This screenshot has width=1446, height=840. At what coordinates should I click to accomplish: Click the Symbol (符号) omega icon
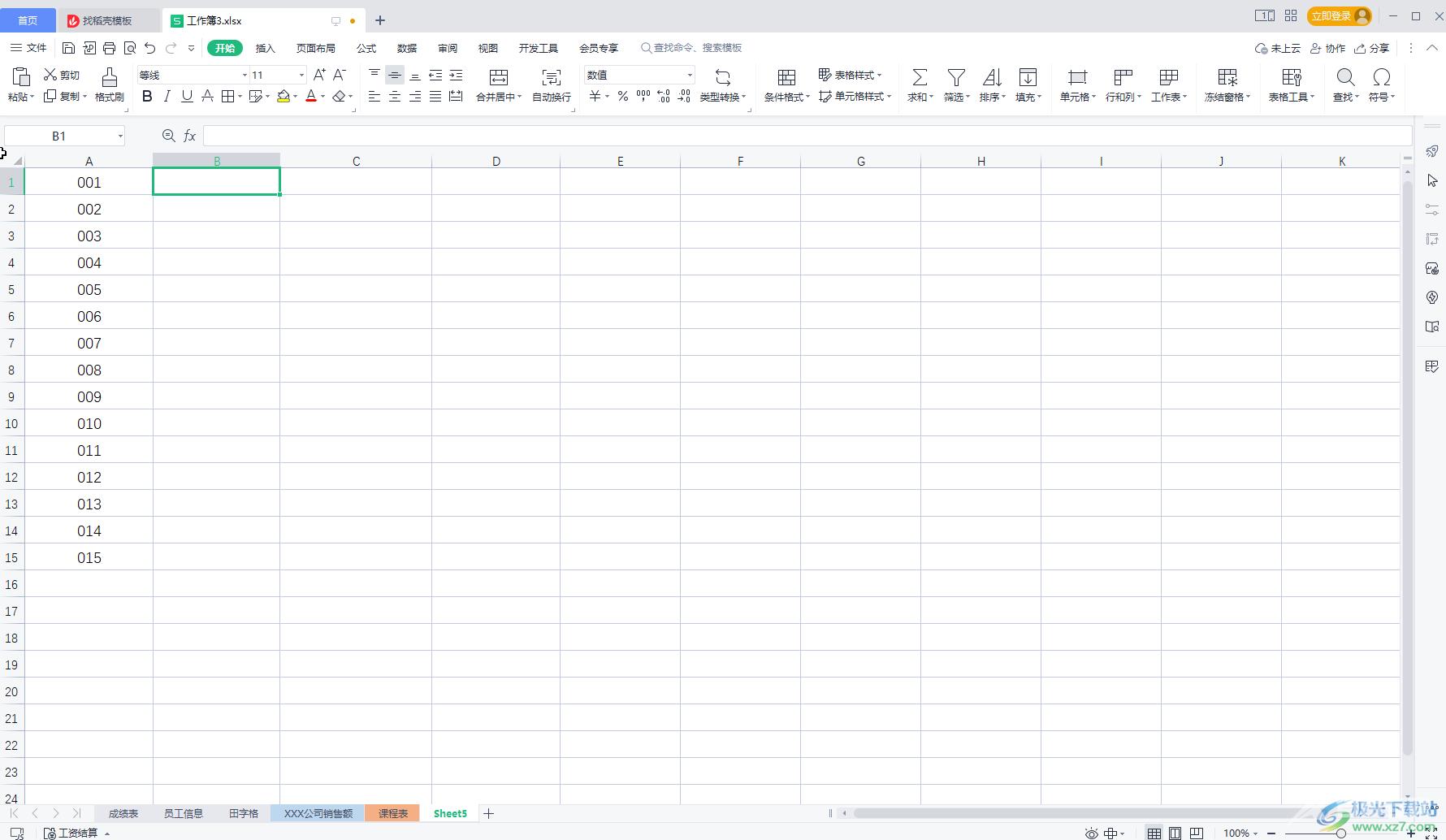1381,77
